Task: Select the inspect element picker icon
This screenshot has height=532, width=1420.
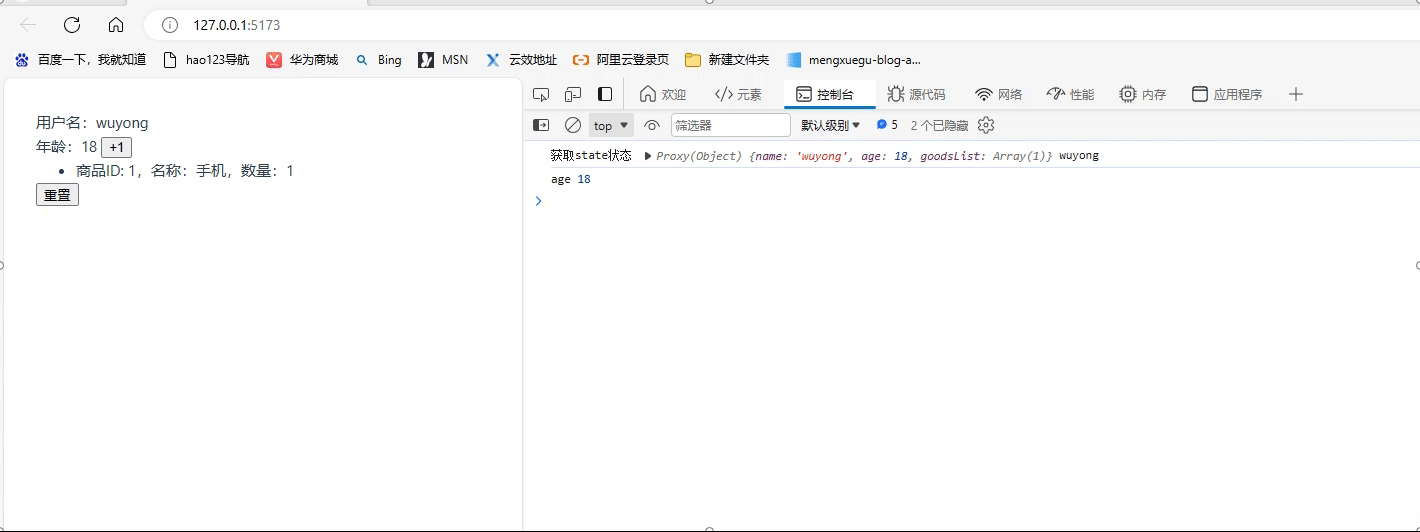Action: click(541, 94)
